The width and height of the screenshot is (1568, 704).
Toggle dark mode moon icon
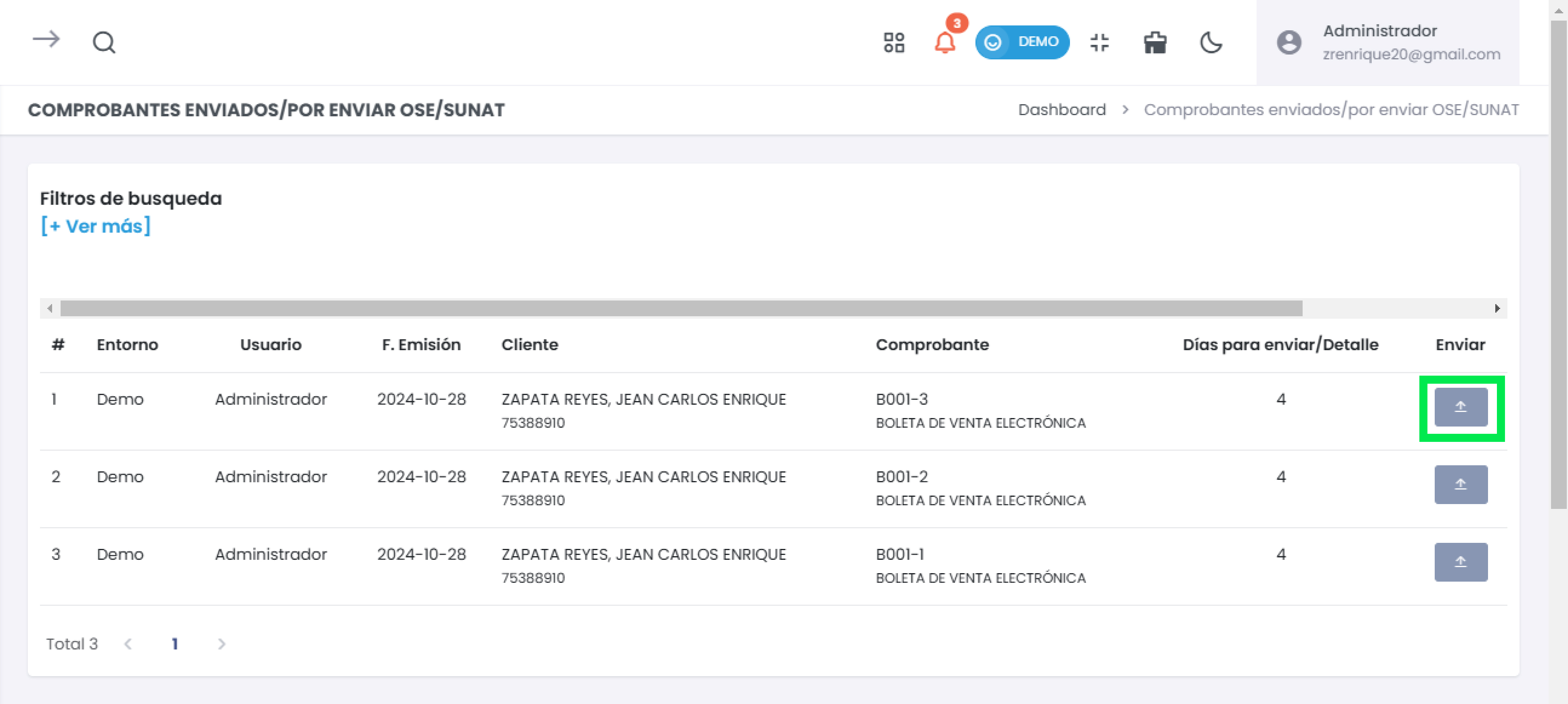click(1211, 42)
